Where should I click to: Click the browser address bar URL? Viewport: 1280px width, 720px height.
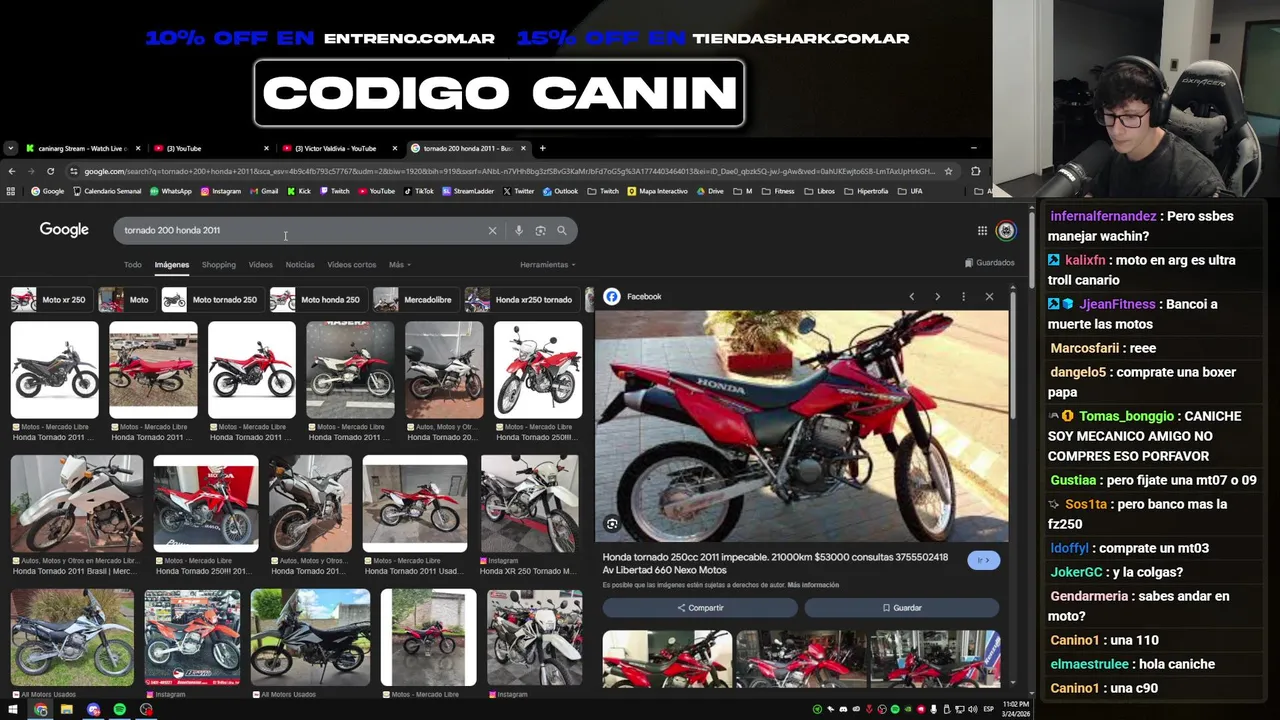[510, 171]
